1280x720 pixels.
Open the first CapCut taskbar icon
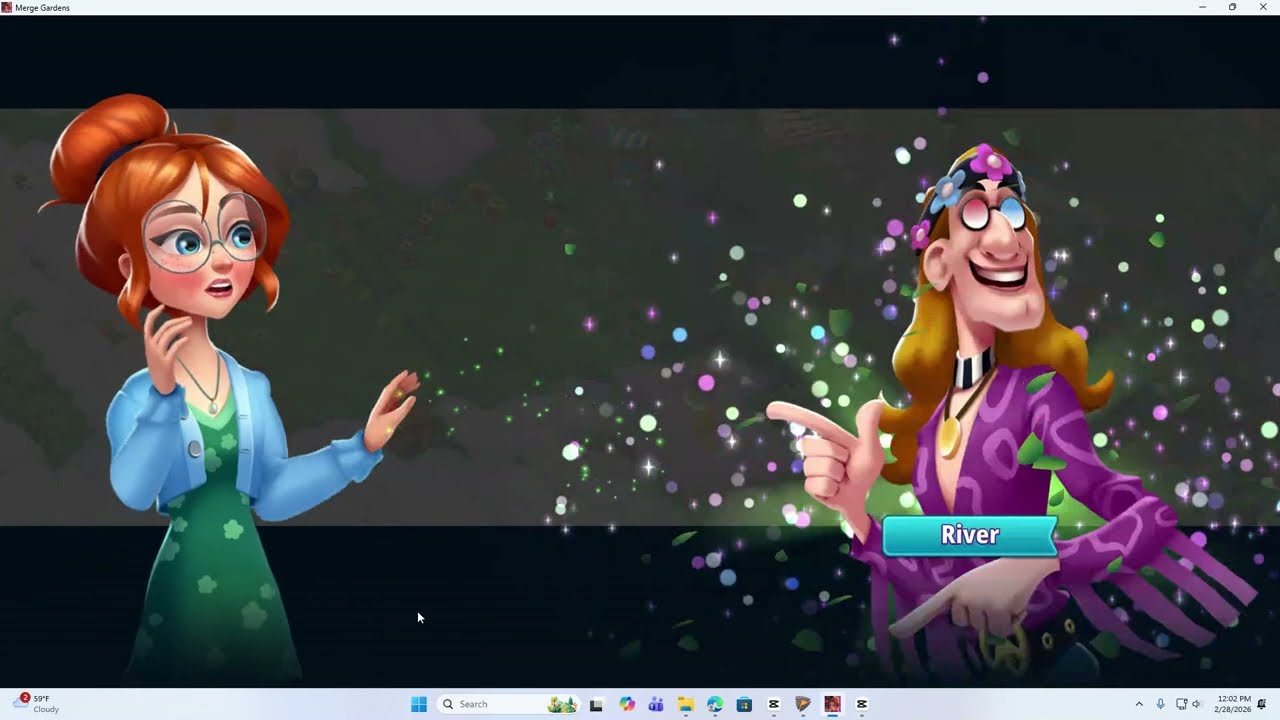click(x=773, y=704)
